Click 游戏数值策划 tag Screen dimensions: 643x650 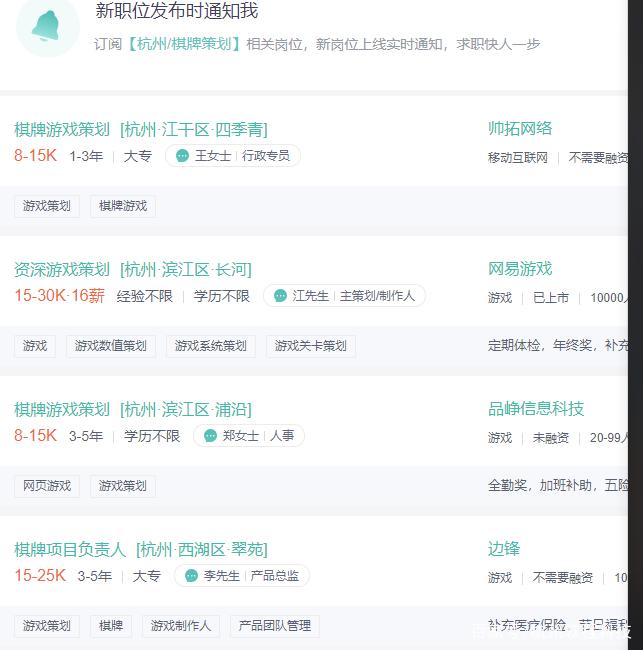(x=111, y=346)
